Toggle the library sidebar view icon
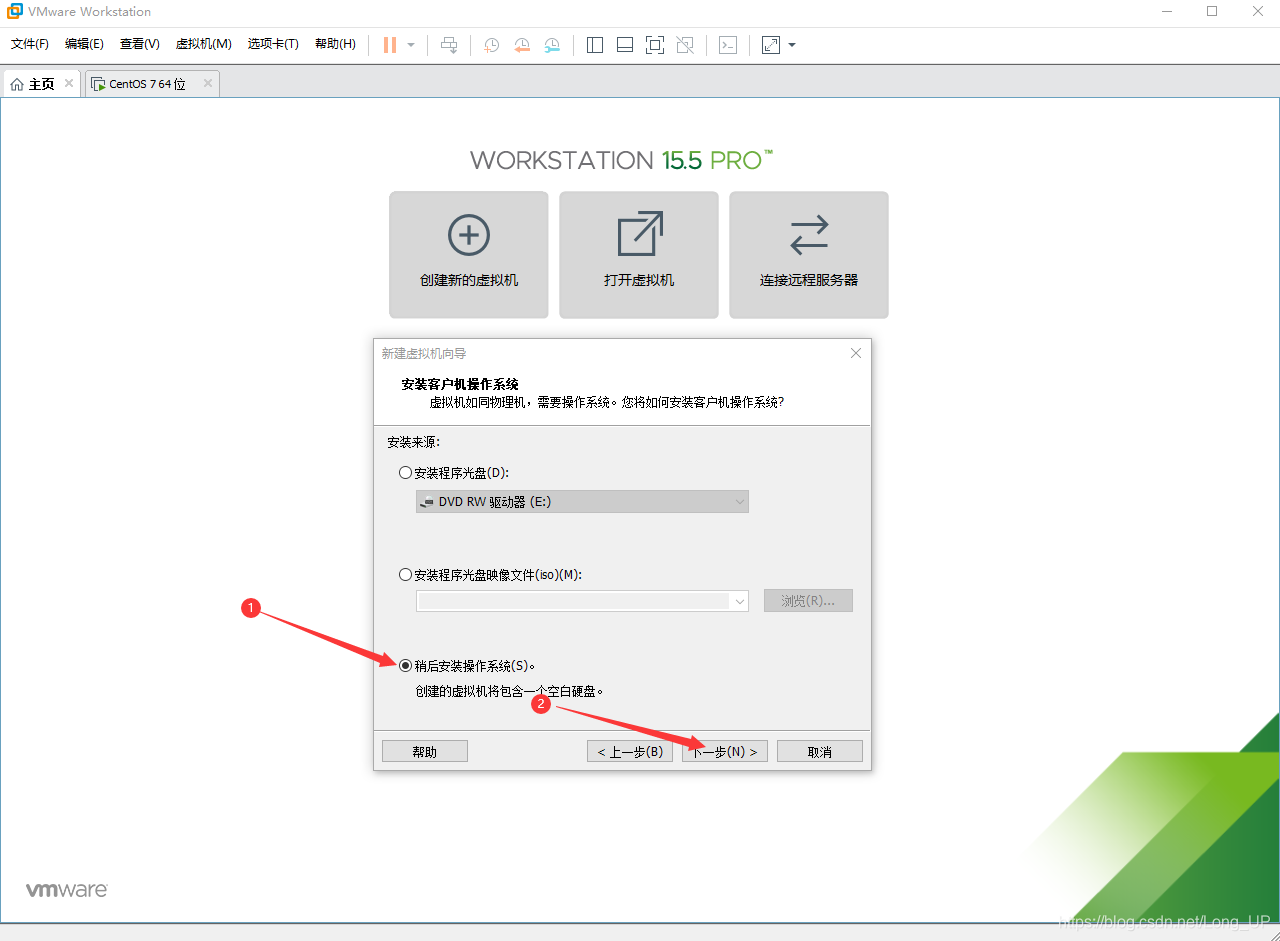1280x941 pixels. pyautogui.click(x=595, y=45)
